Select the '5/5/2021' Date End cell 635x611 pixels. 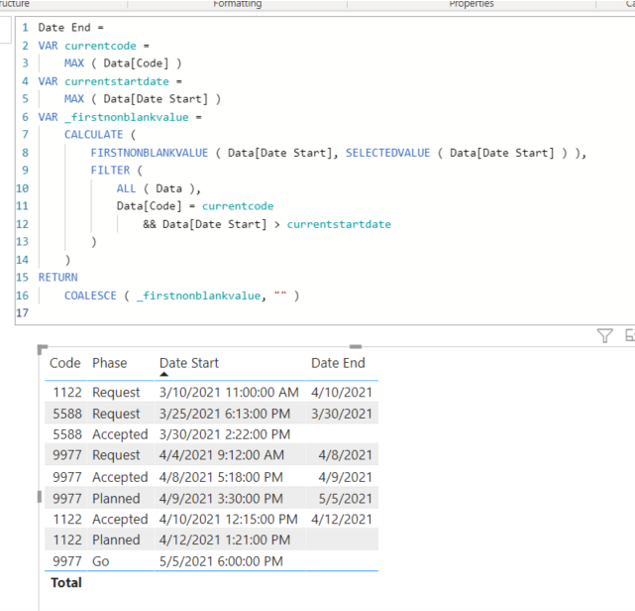click(x=345, y=498)
